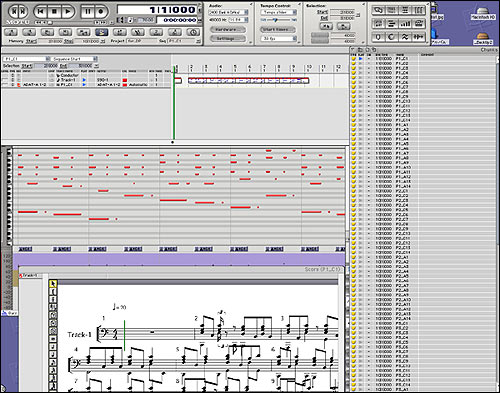Click the main counter display showing 1|1|000

tap(157, 10)
